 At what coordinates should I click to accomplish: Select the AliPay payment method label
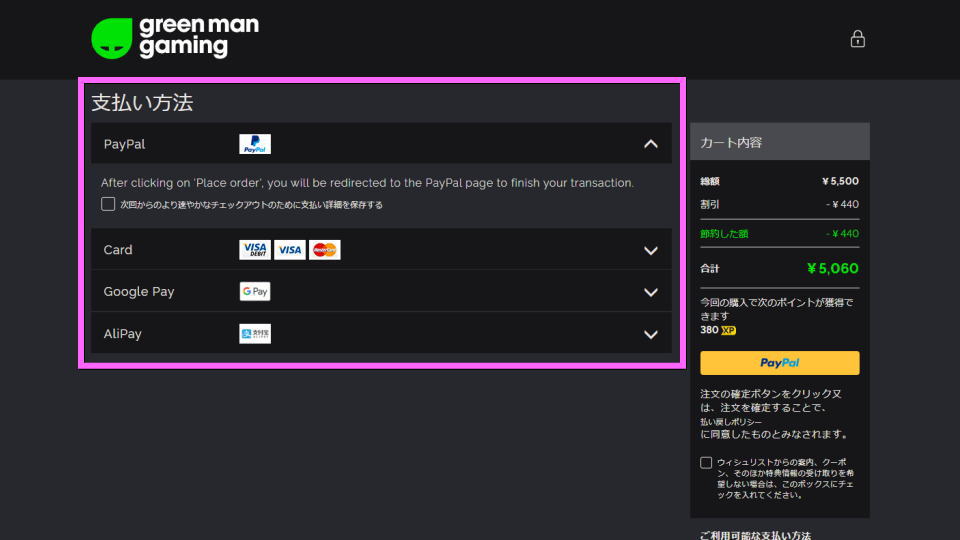tap(122, 334)
